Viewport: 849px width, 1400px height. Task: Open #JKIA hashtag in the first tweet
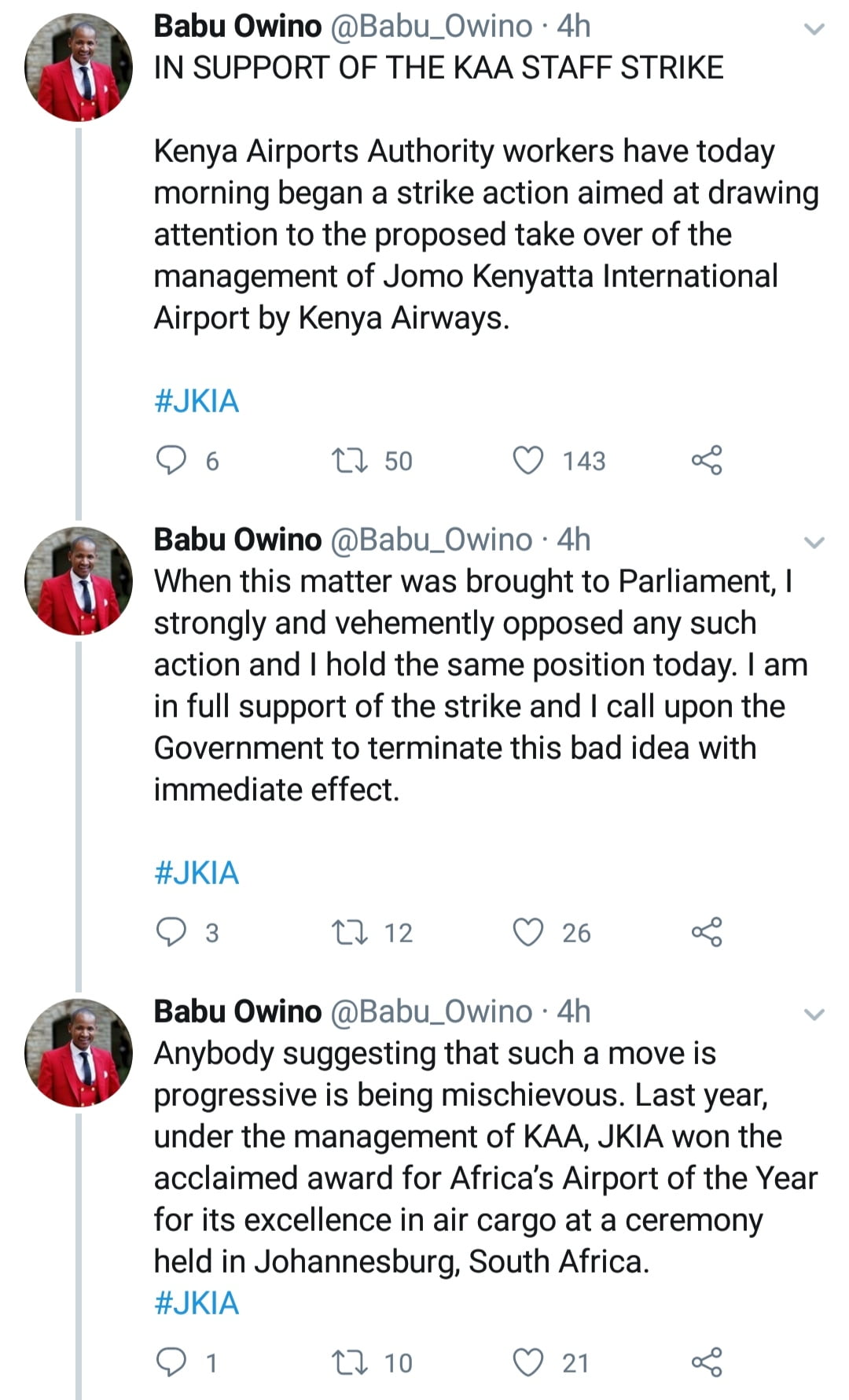pos(197,401)
